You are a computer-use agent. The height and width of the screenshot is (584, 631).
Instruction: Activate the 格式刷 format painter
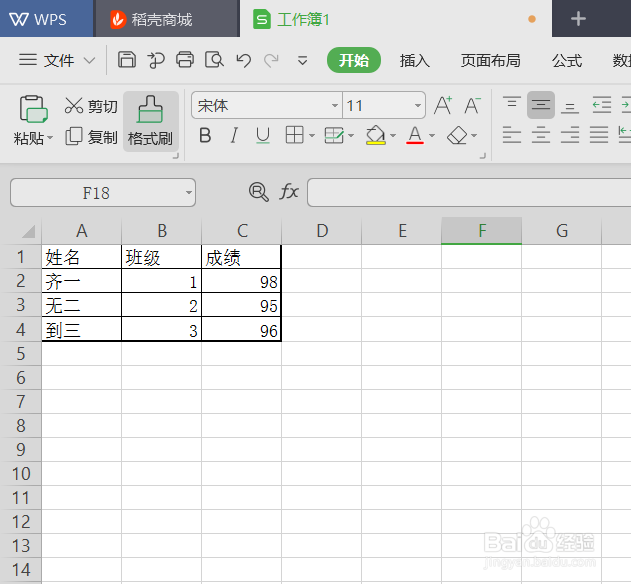click(151, 121)
